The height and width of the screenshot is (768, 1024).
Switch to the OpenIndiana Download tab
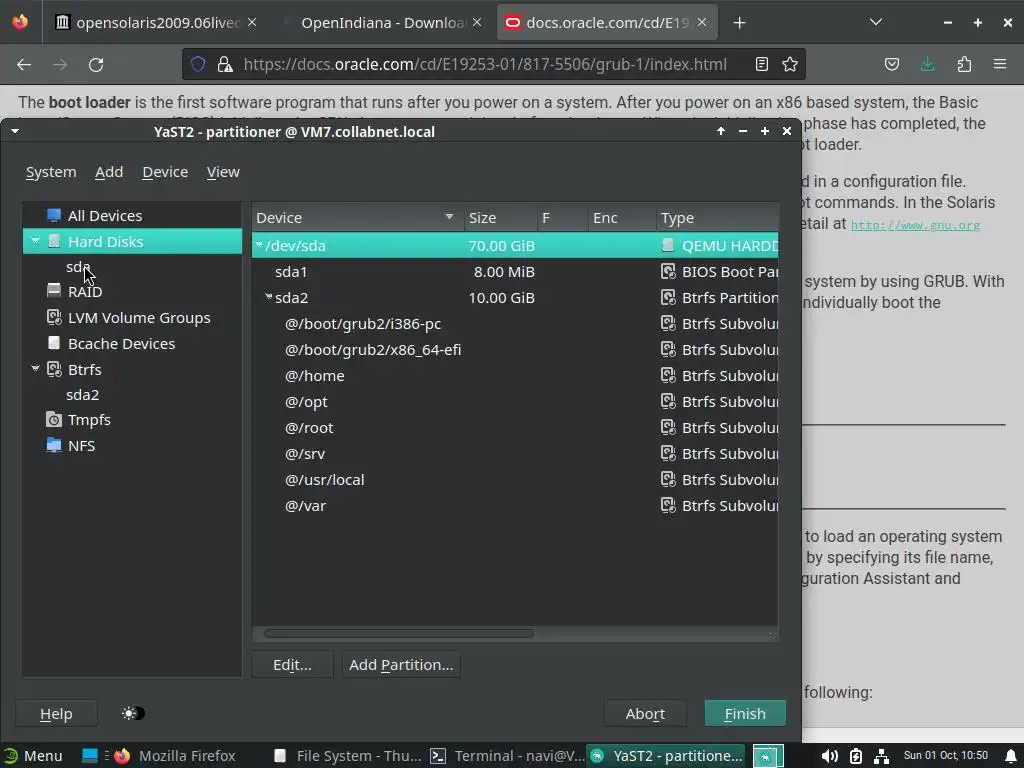pos(382,23)
